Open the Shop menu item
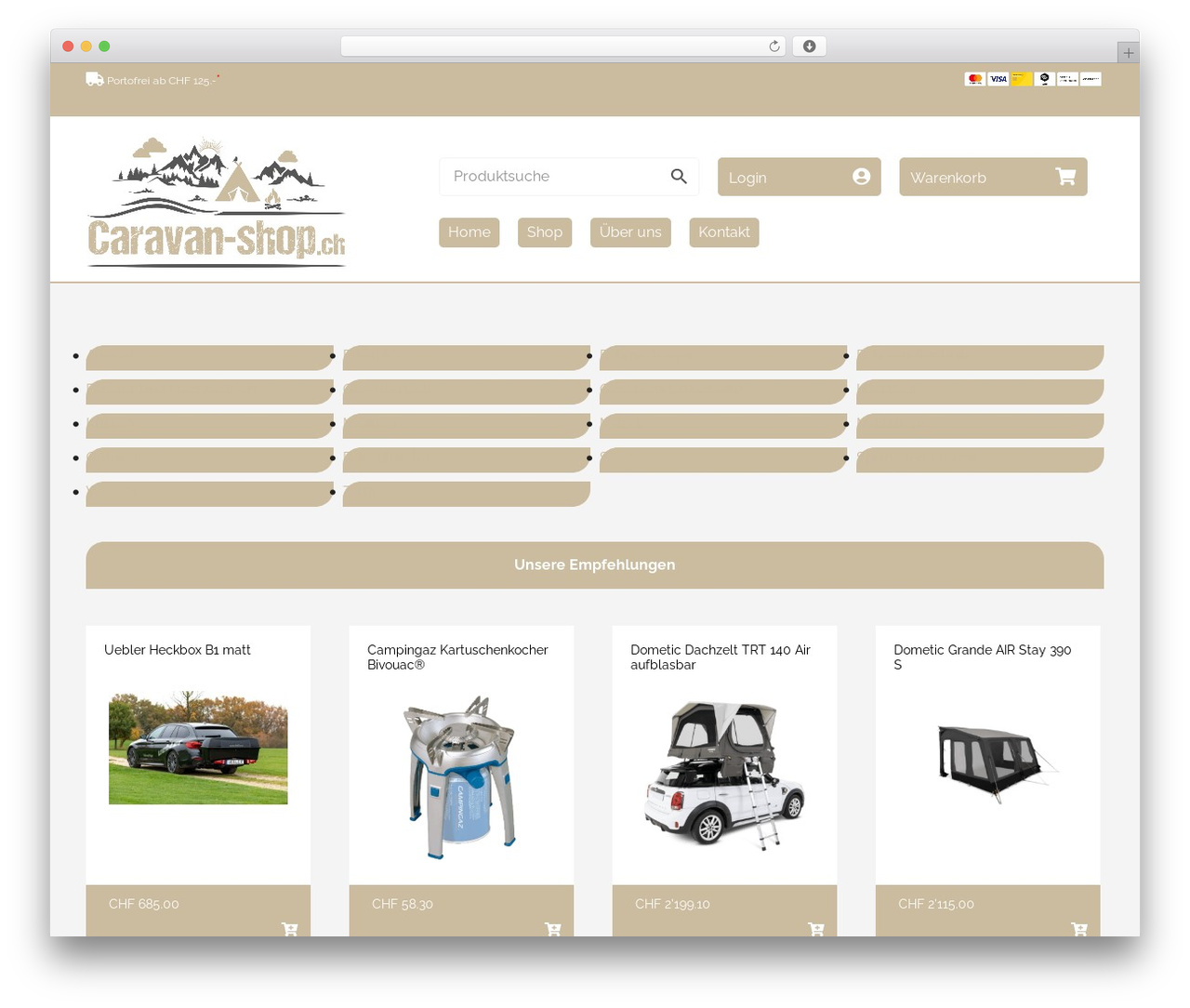The height and width of the screenshot is (1008, 1190). click(545, 232)
